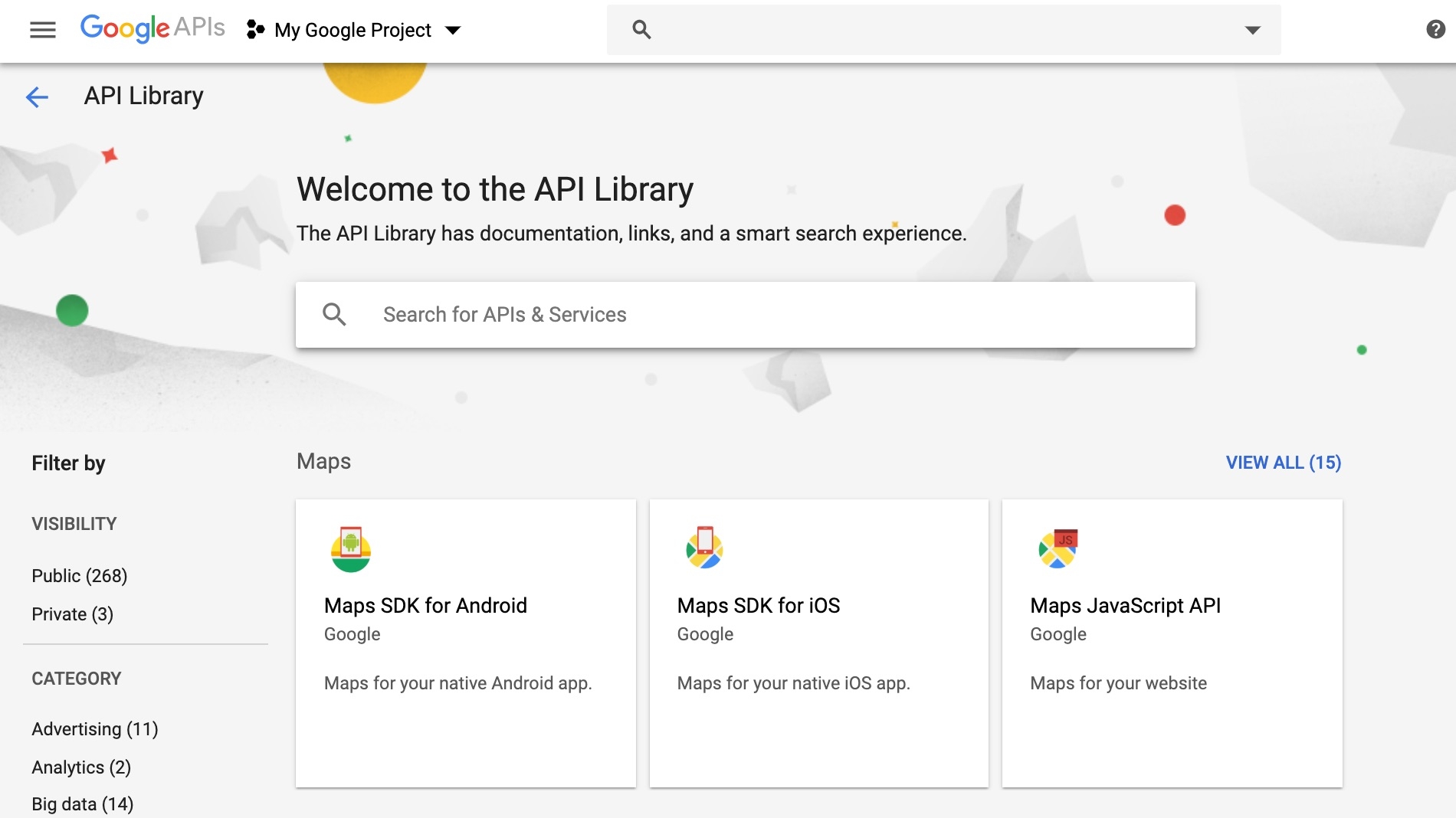Filter by Public (268) visibility
This screenshot has height=818, width=1456.
tap(80, 576)
